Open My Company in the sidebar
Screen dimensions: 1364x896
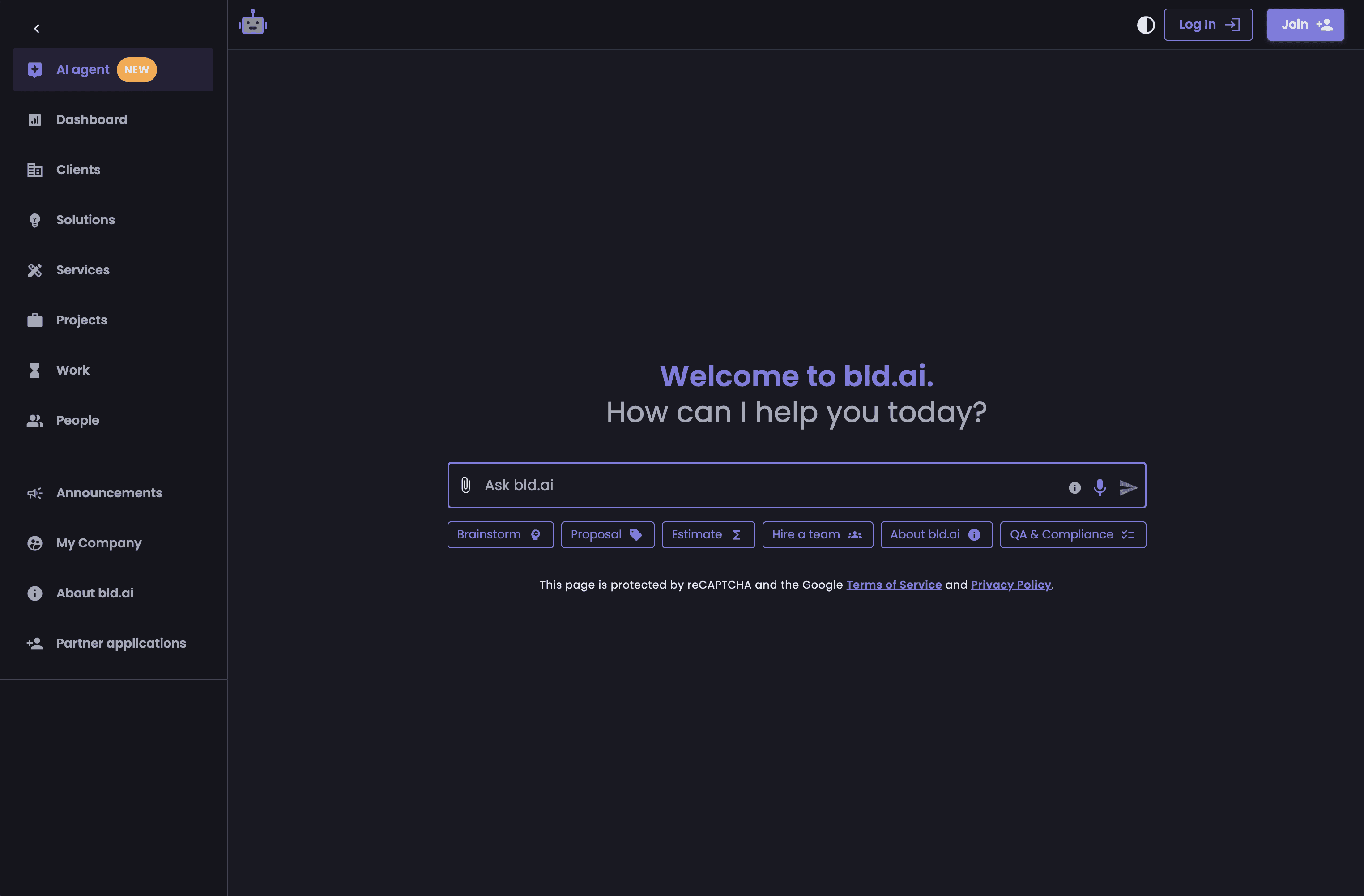pos(113,543)
